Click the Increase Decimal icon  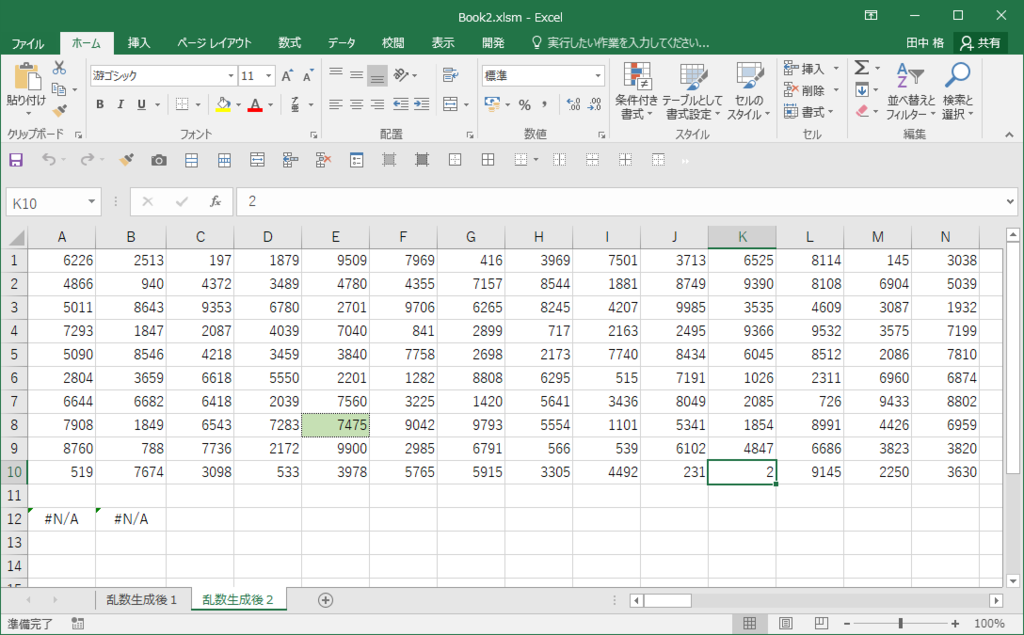pos(573,105)
